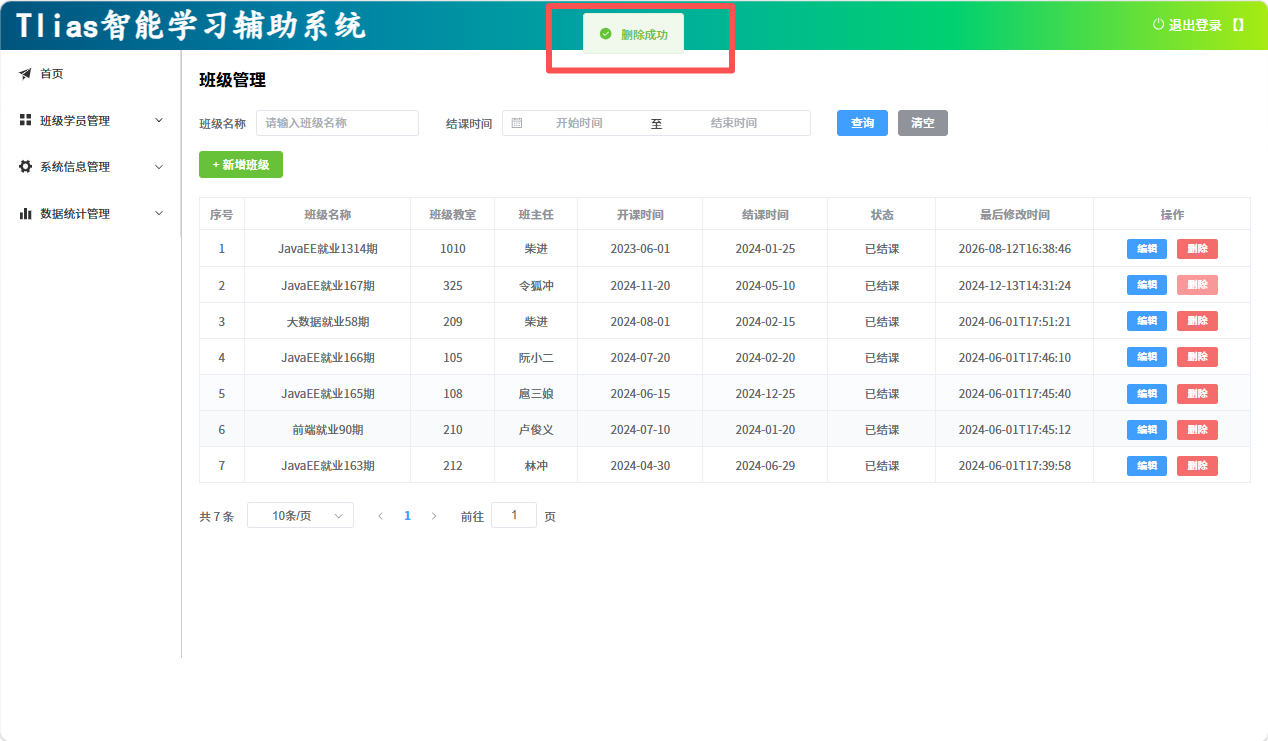Click the calendar icon in 结课时间 field
1268x741 pixels.
pos(517,123)
